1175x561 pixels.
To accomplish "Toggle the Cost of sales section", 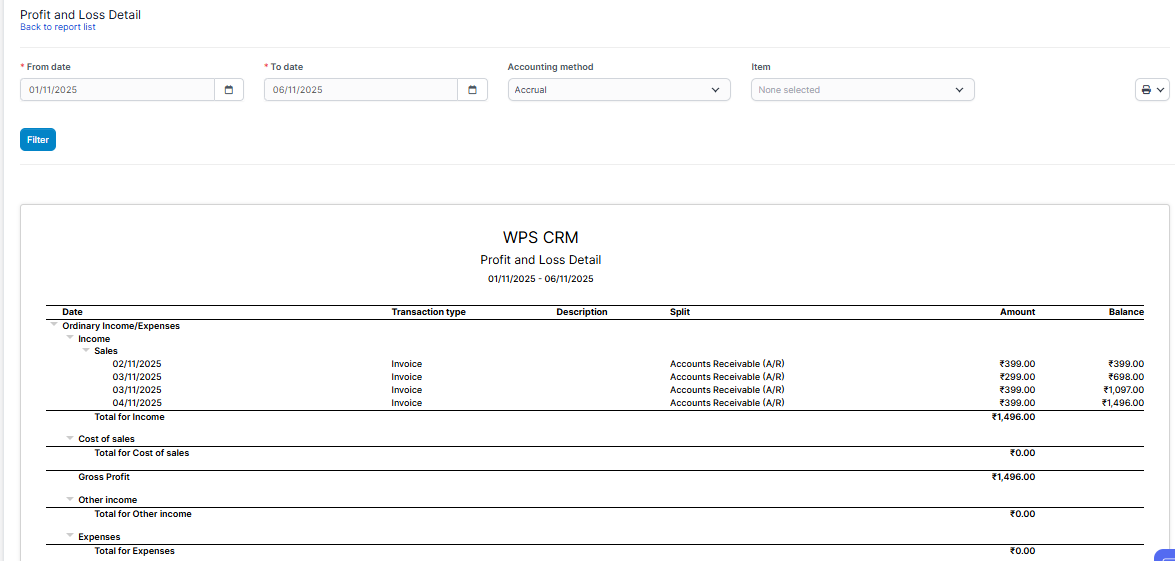I will click(70, 438).
